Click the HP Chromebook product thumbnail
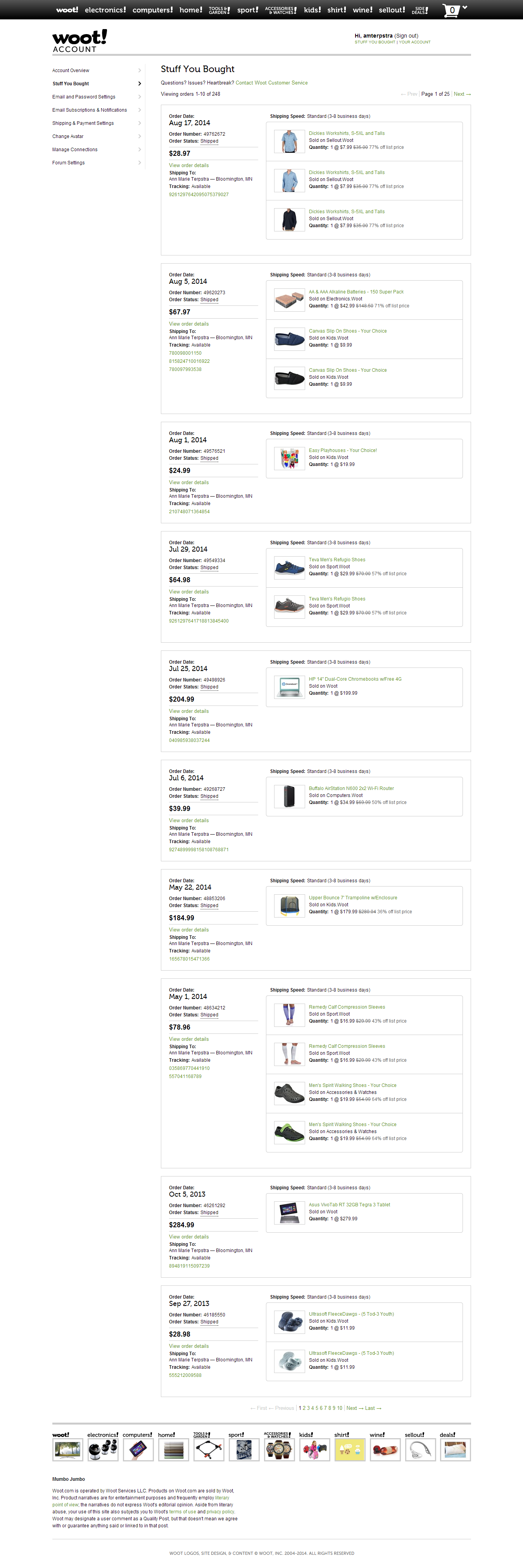Viewport: 523px width, 1568px height. tap(289, 687)
